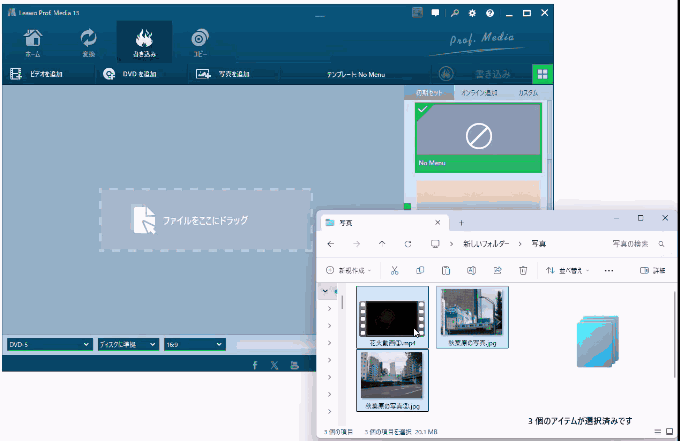The image size is (680, 441).
Task: Click the green grid panel toggle icon
Action: 541,74
